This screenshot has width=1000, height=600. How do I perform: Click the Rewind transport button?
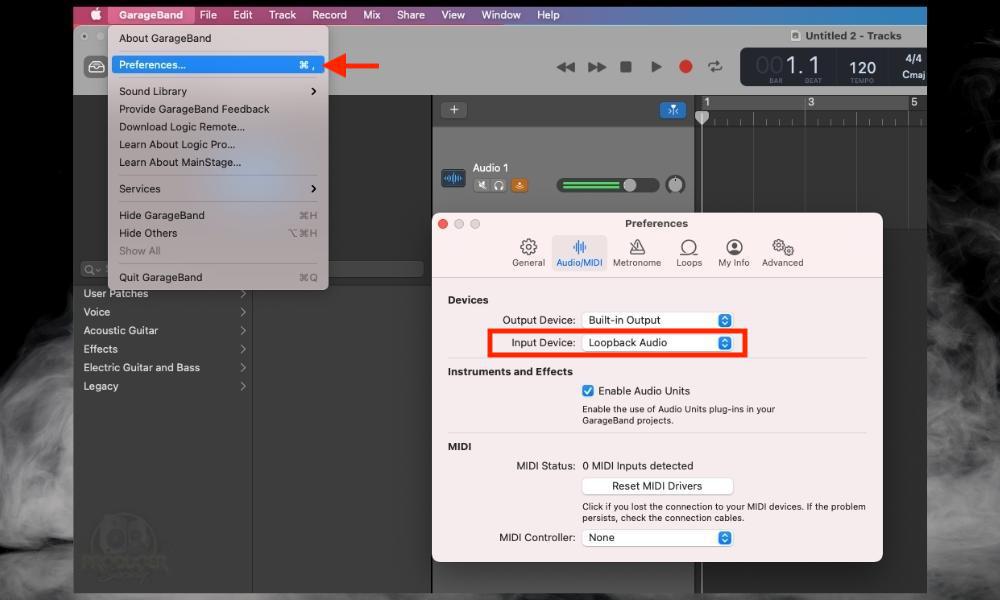click(566, 67)
